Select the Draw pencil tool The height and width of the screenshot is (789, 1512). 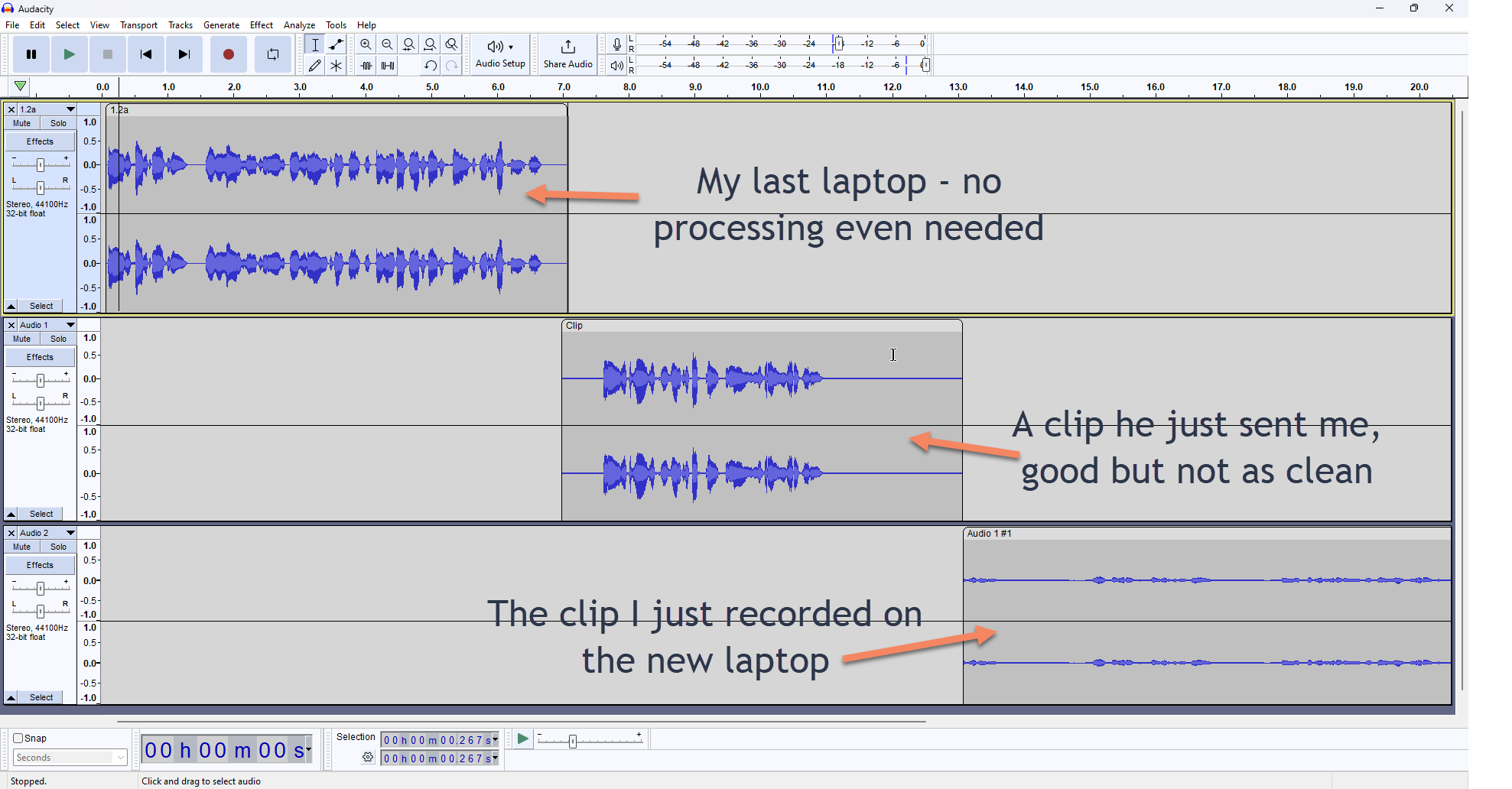point(314,66)
